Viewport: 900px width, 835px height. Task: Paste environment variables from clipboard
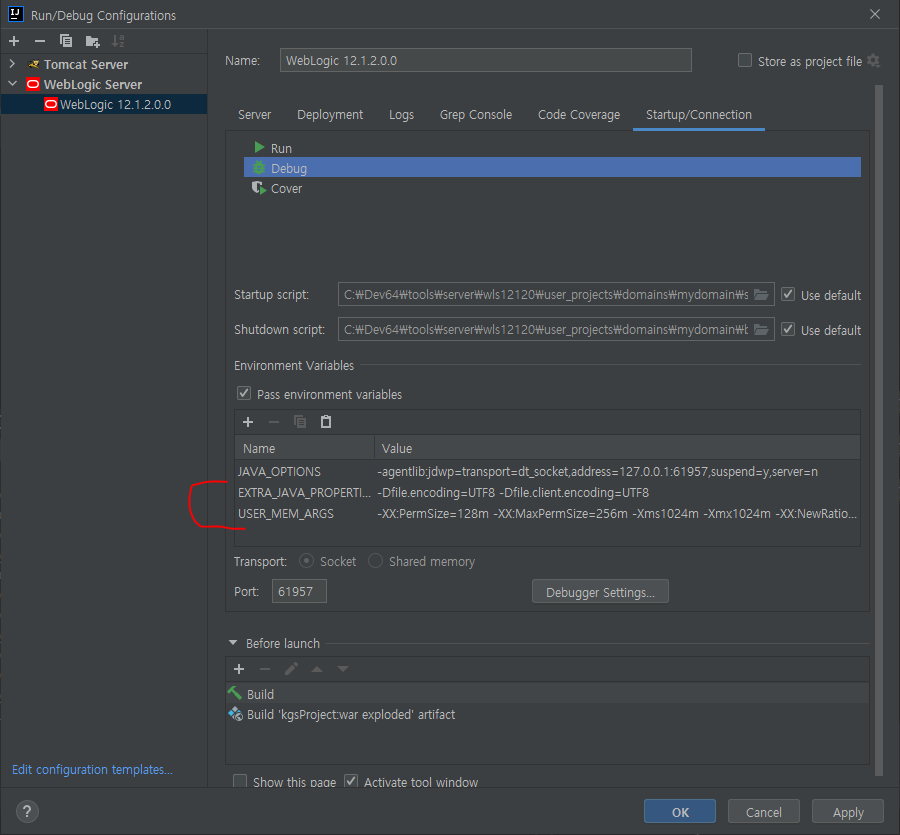[326, 422]
